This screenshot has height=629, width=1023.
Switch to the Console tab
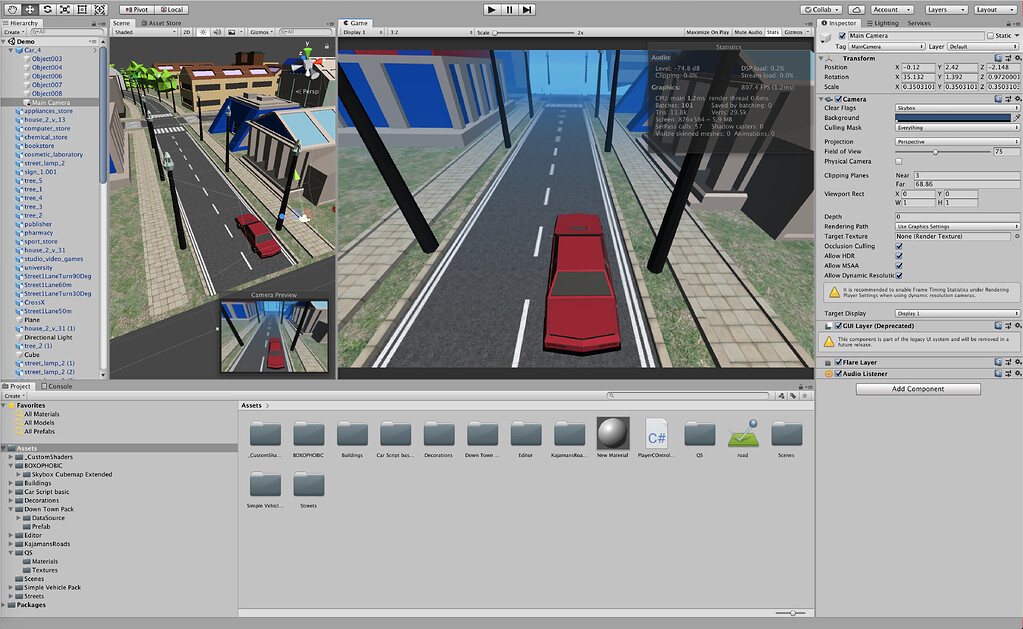coord(57,385)
